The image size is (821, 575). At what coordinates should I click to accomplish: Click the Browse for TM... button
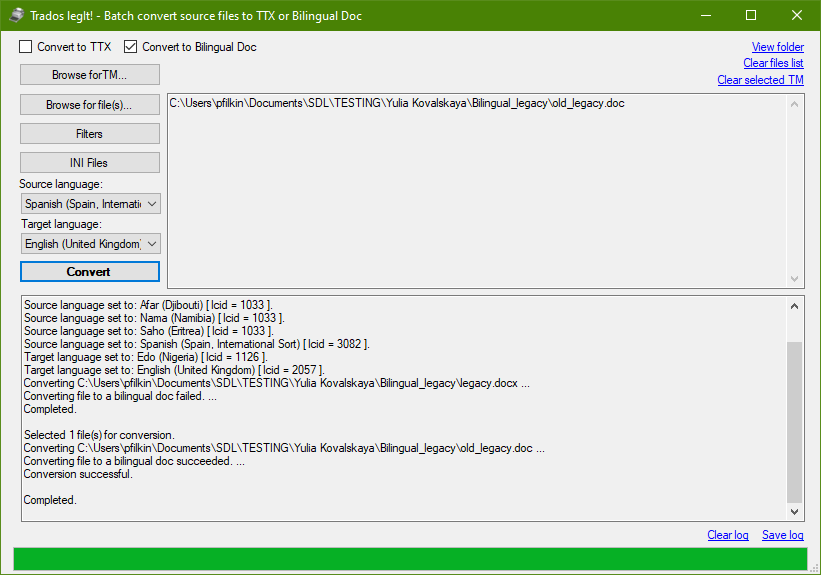coord(90,75)
